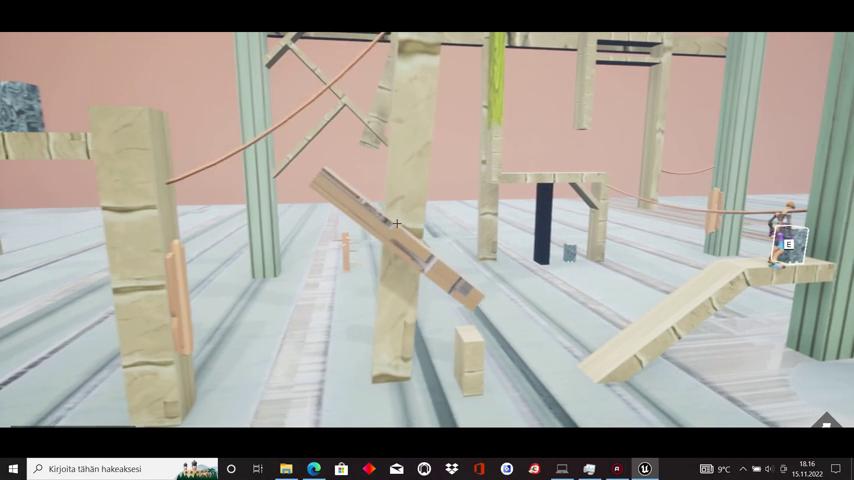Open Microsoft Edge browser in taskbar
This screenshot has width=854, height=480.
tap(314, 468)
